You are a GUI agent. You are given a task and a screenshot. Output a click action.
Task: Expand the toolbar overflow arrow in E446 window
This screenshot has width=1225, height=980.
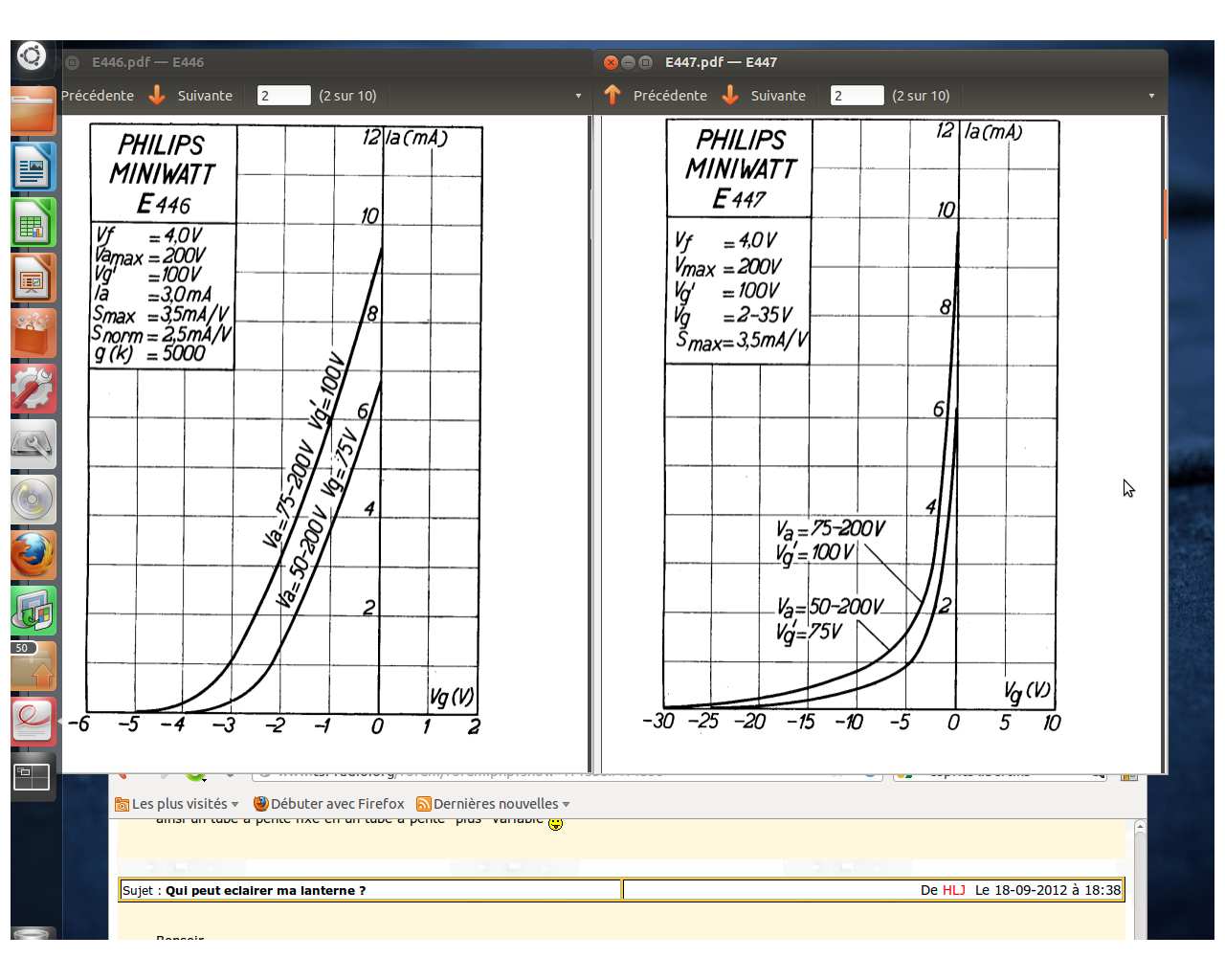pos(578,96)
